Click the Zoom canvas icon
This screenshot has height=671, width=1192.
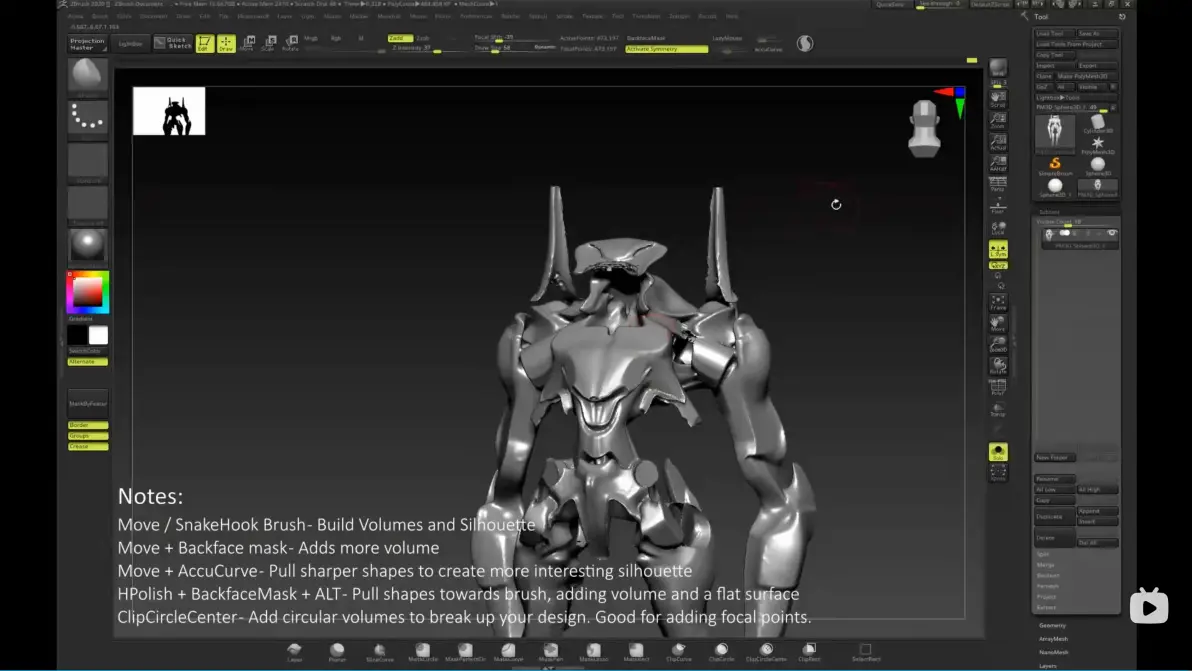click(x=998, y=120)
